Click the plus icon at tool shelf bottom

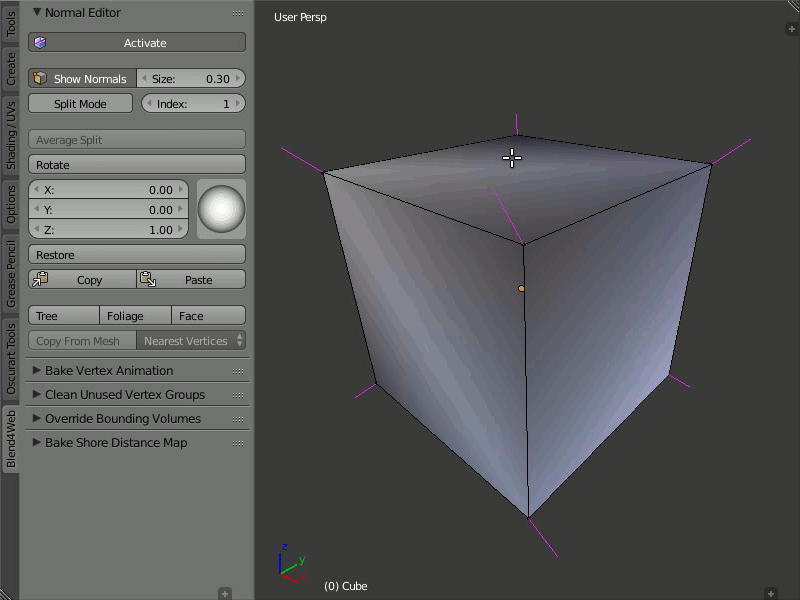225,593
